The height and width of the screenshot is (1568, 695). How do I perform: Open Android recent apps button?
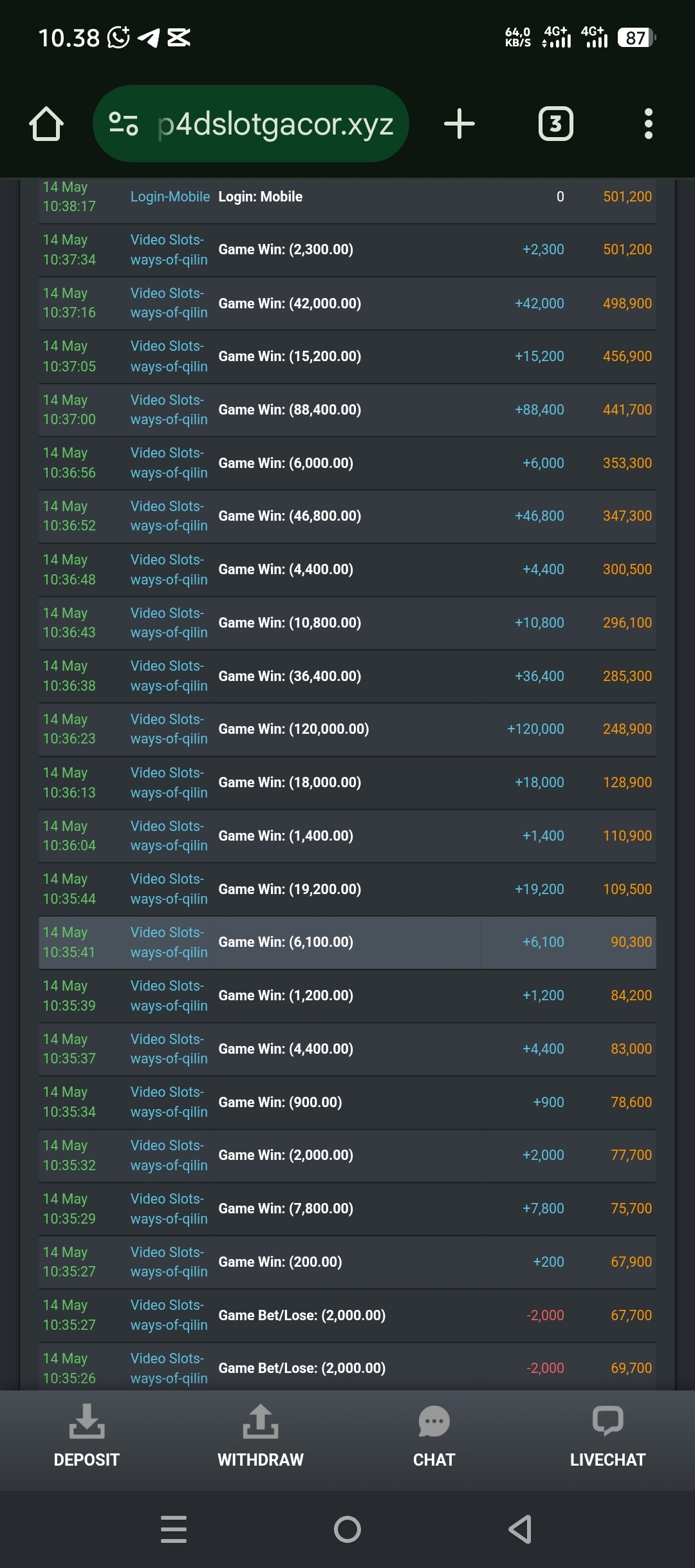coord(174,1529)
